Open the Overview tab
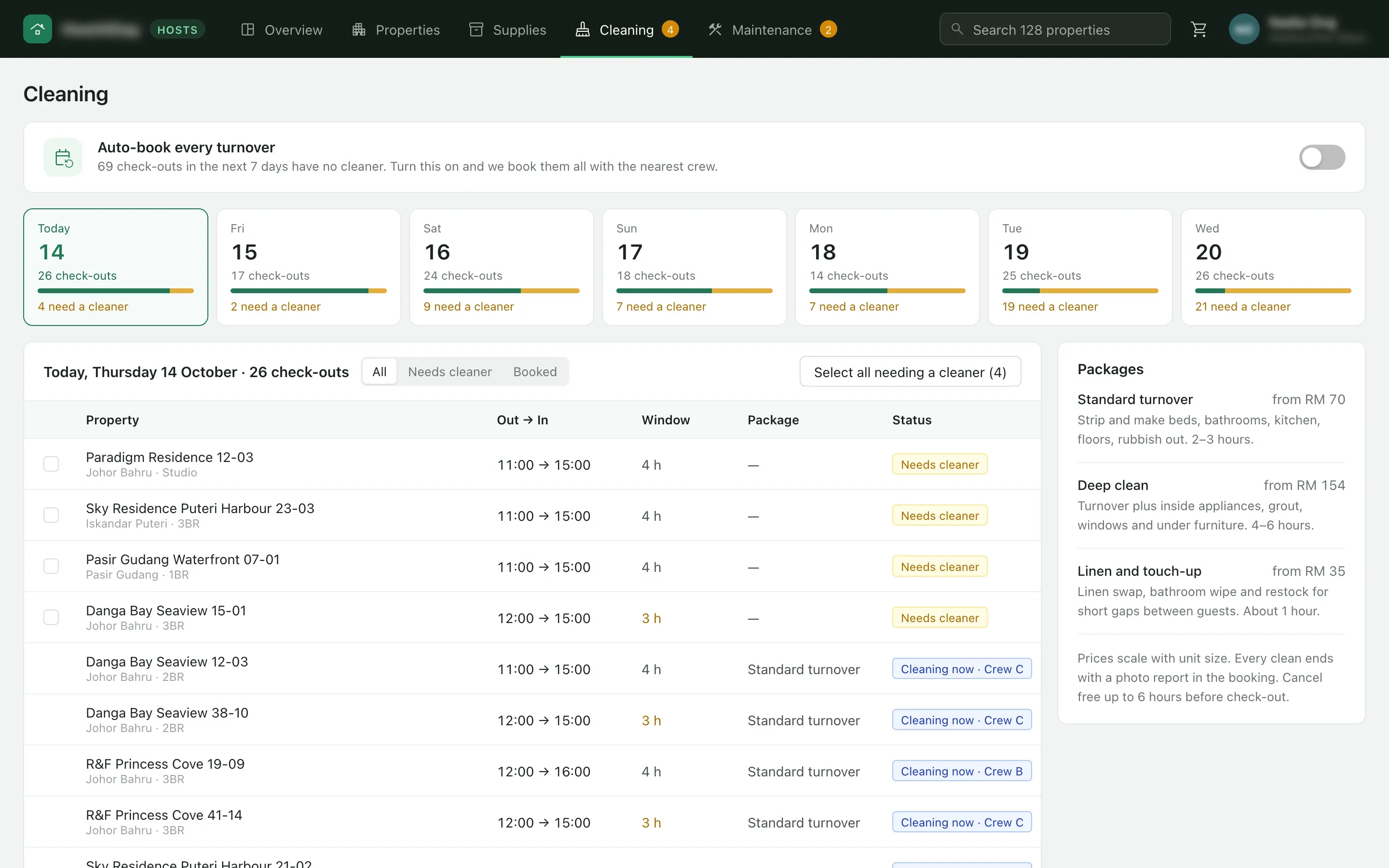This screenshot has width=1389, height=868. point(281,29)
